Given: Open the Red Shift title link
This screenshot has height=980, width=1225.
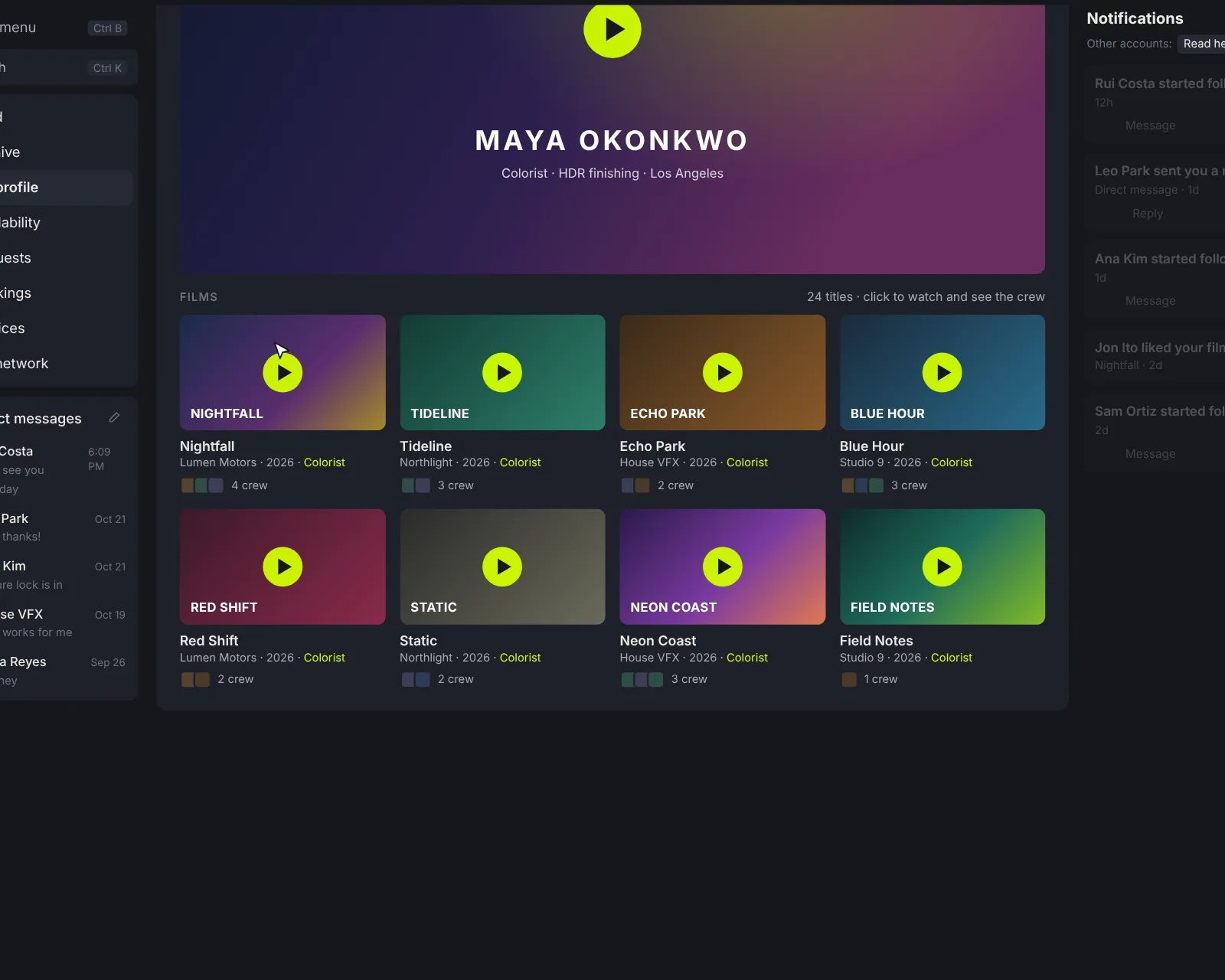Looking at the screenshot, I should pyautogui.click(x=209, y=641).
